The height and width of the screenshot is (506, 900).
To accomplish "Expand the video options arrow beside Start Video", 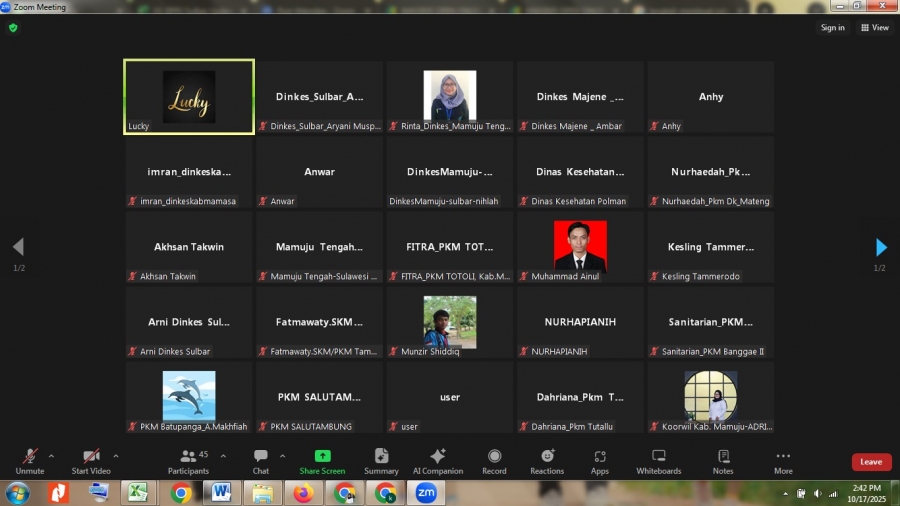I will [116, 456].
